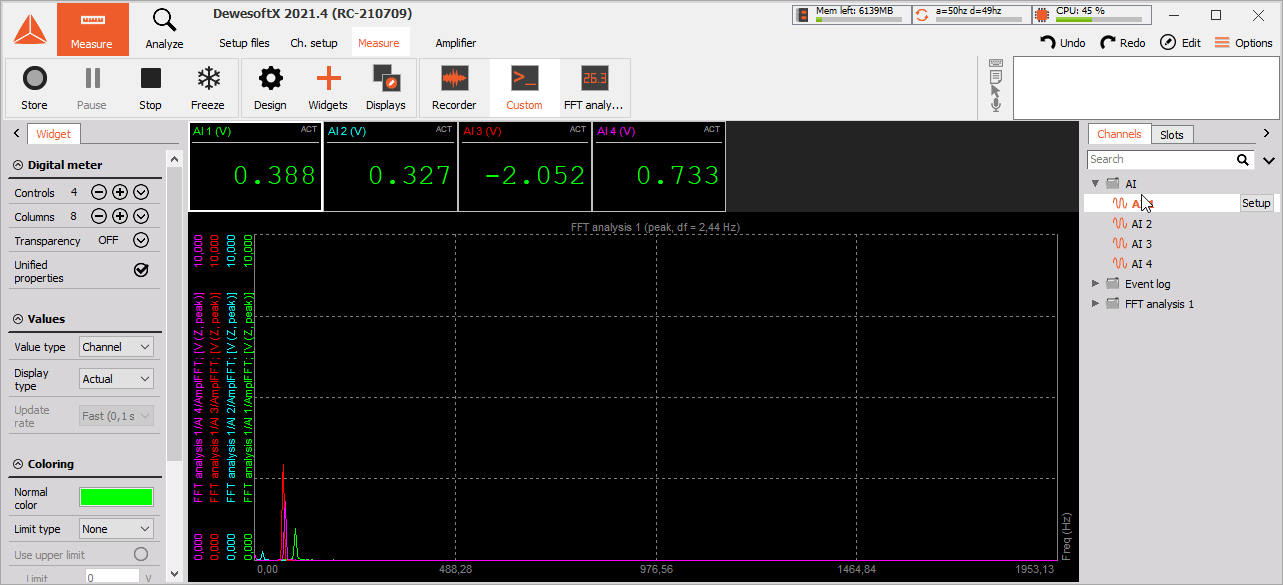Screen dimensions: 1283x585
Task: Open Limit type dropdown
Action: [116, 529]
